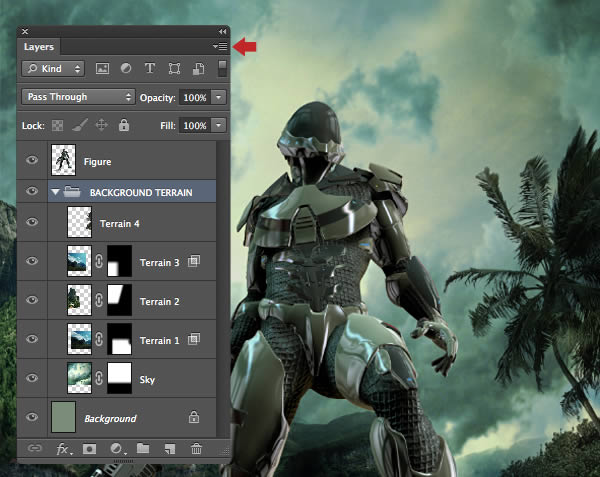
Task: Hide the Terrain 2 layer
Action: (32, 300)
